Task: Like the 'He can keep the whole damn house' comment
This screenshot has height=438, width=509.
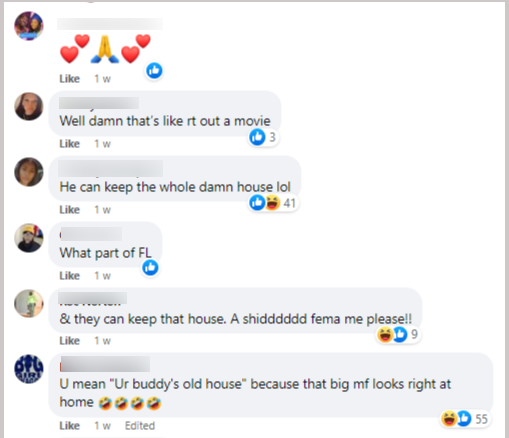Action: pyautogui.click(x=69, y=210)
